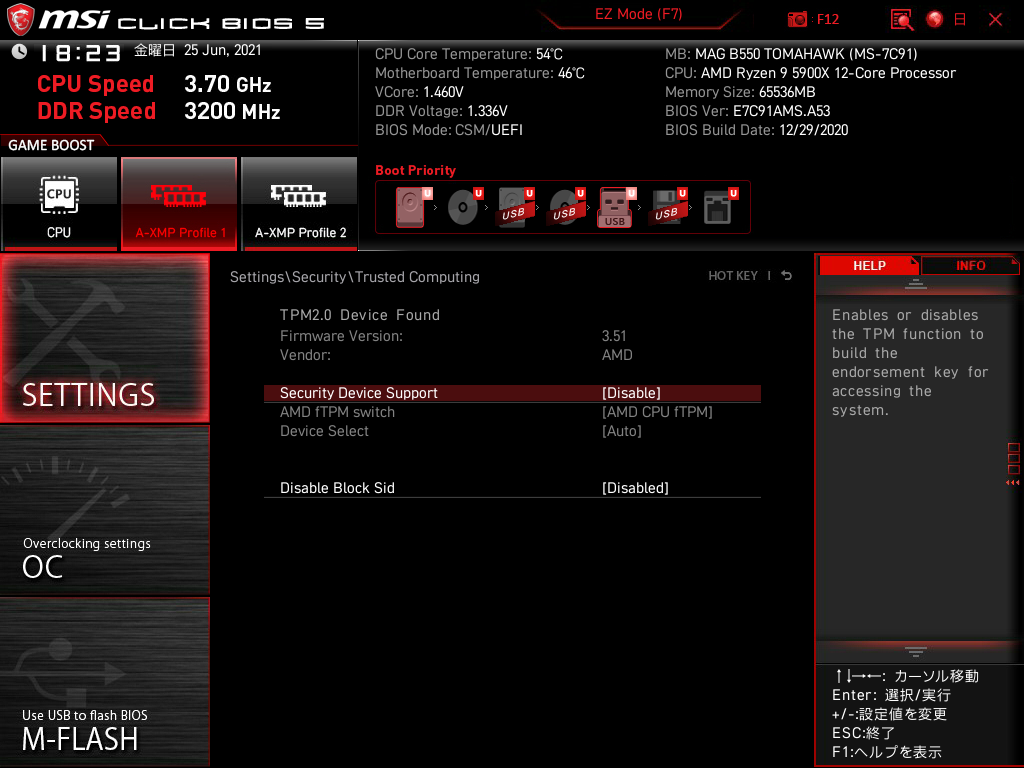The height and width of the screenshot is (768, 1024).
Task: Click the back arrow next to HOT KEY
Action: coord(787,276)
